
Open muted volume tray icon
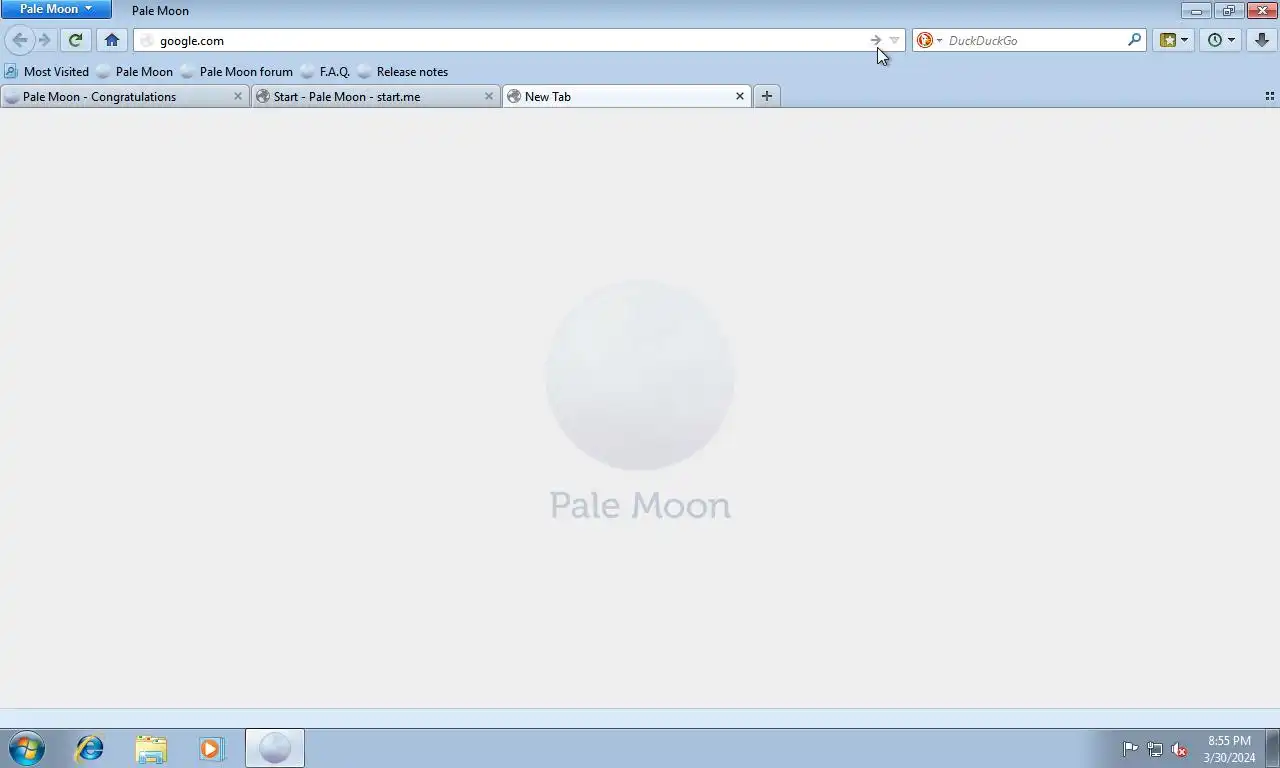coord(1179,749)
